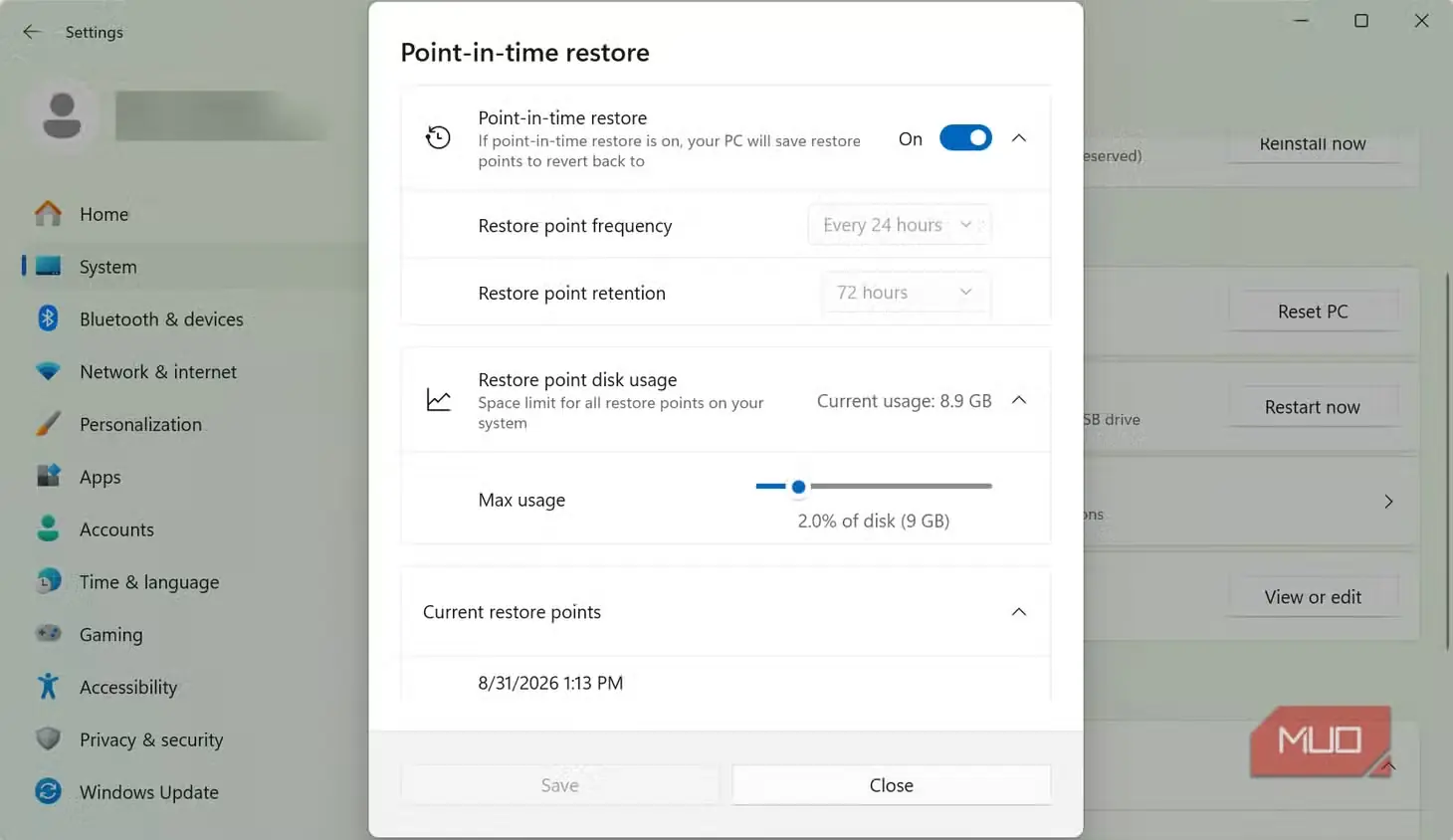Click the Accessibility figure icon
Image resolution: width=1453 pixels, height=840 pixels.
(48, 686)
